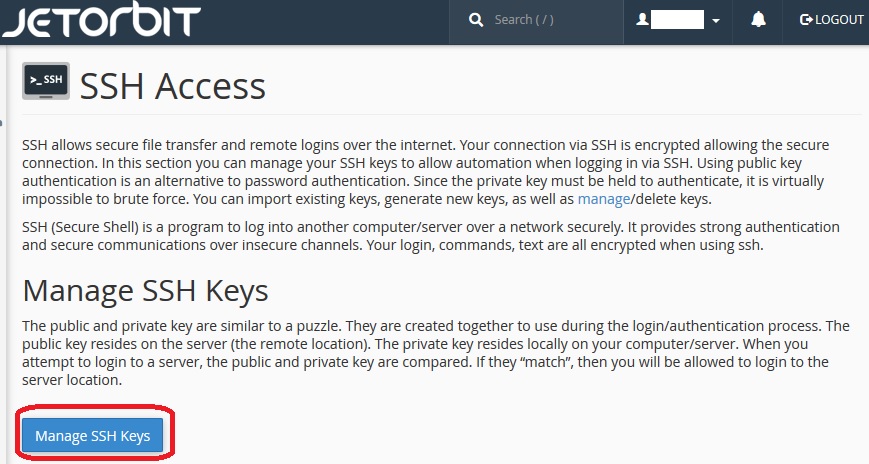Click the magnifying glass search icon
Image resolution: width=869 pixels, height=464 pixels.
(476, 20)
